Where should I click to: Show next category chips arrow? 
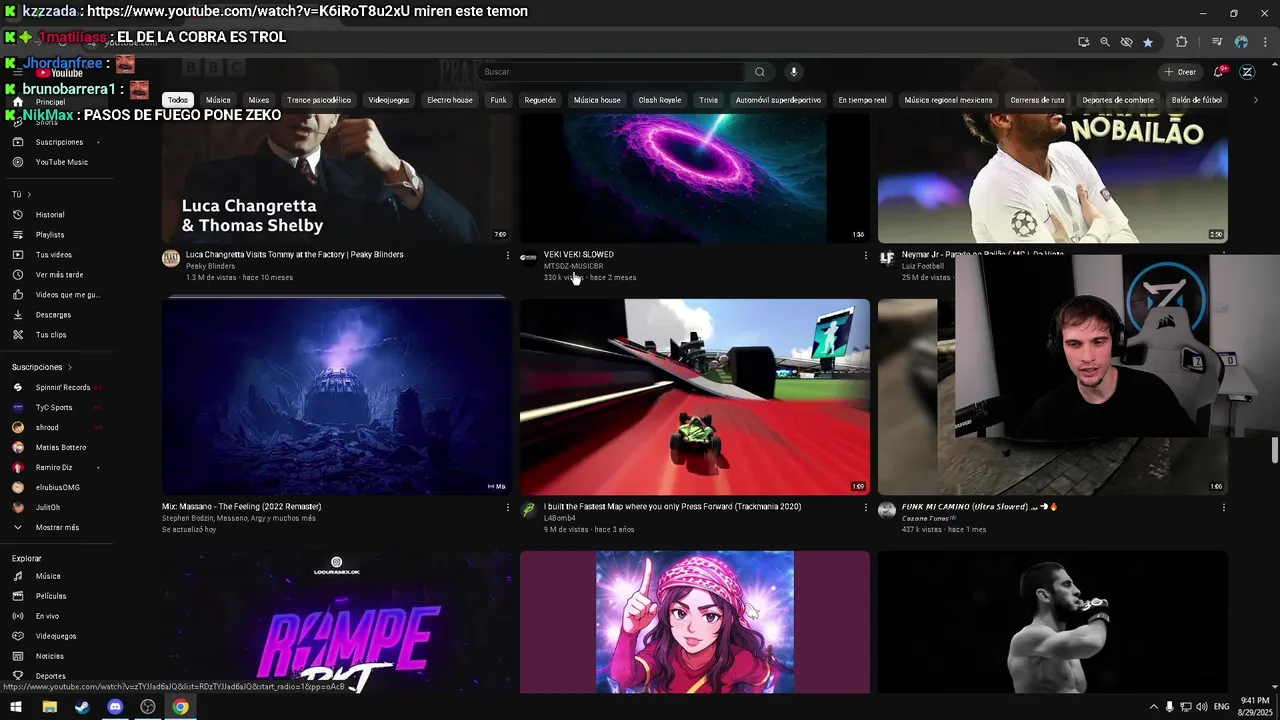click(1256, 100)
